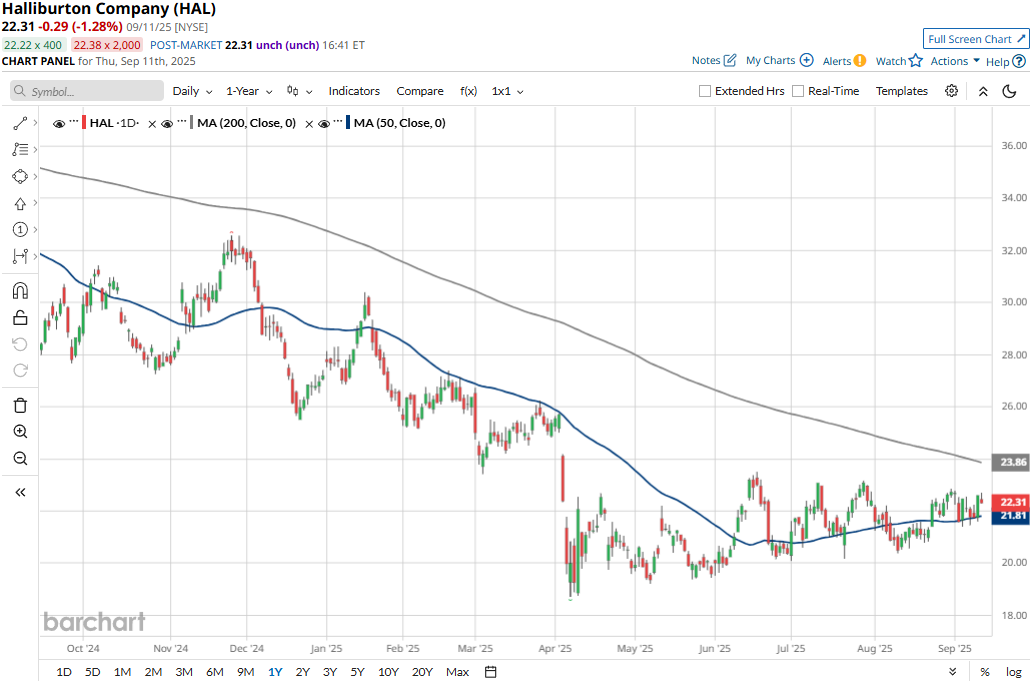This screenshot has height=681, width=1032.
Task: Select the 1D time range
Action: (x=64, y=672)
